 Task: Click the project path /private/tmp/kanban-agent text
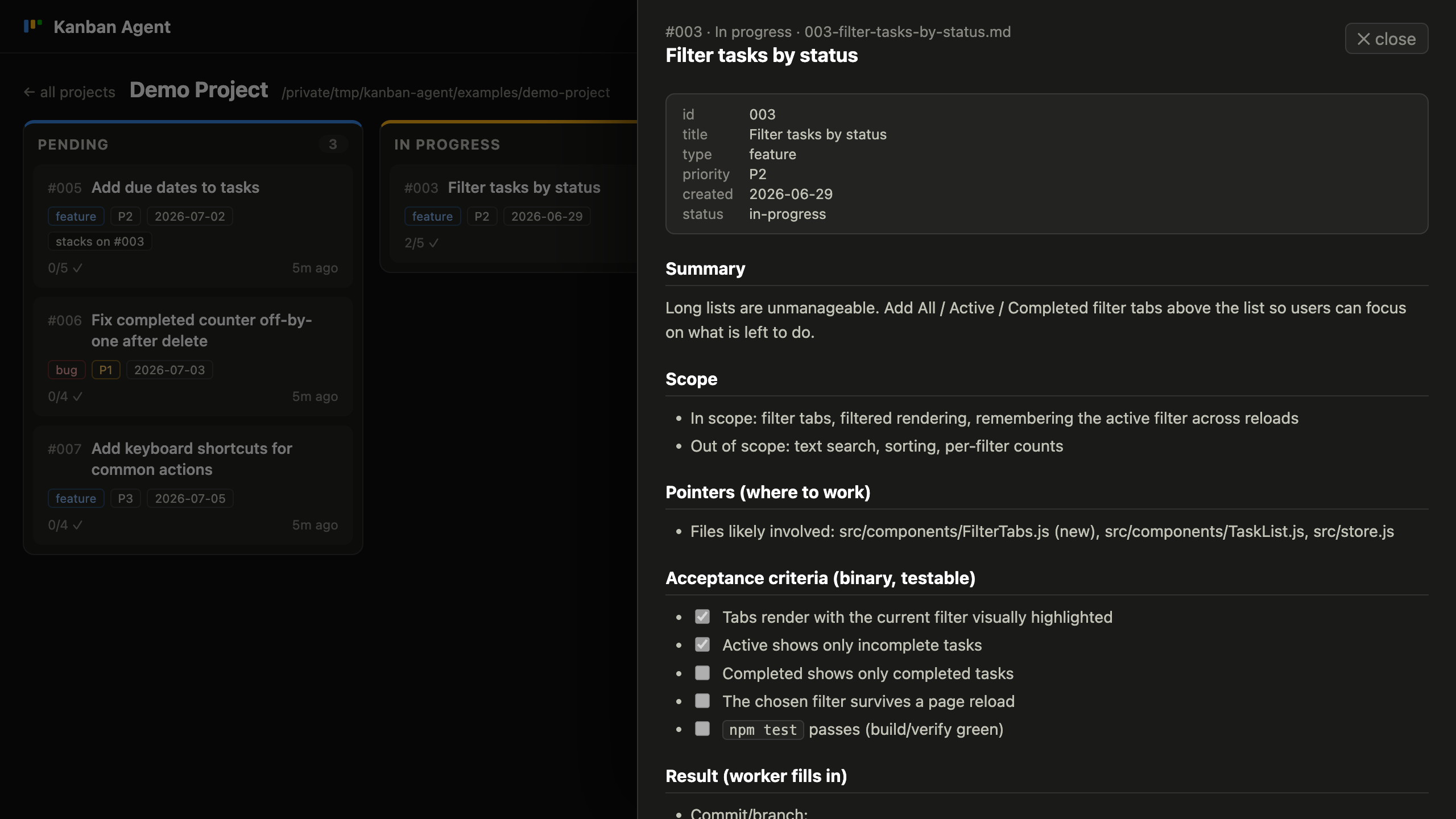pyautogui.click(x=446, y=93)
